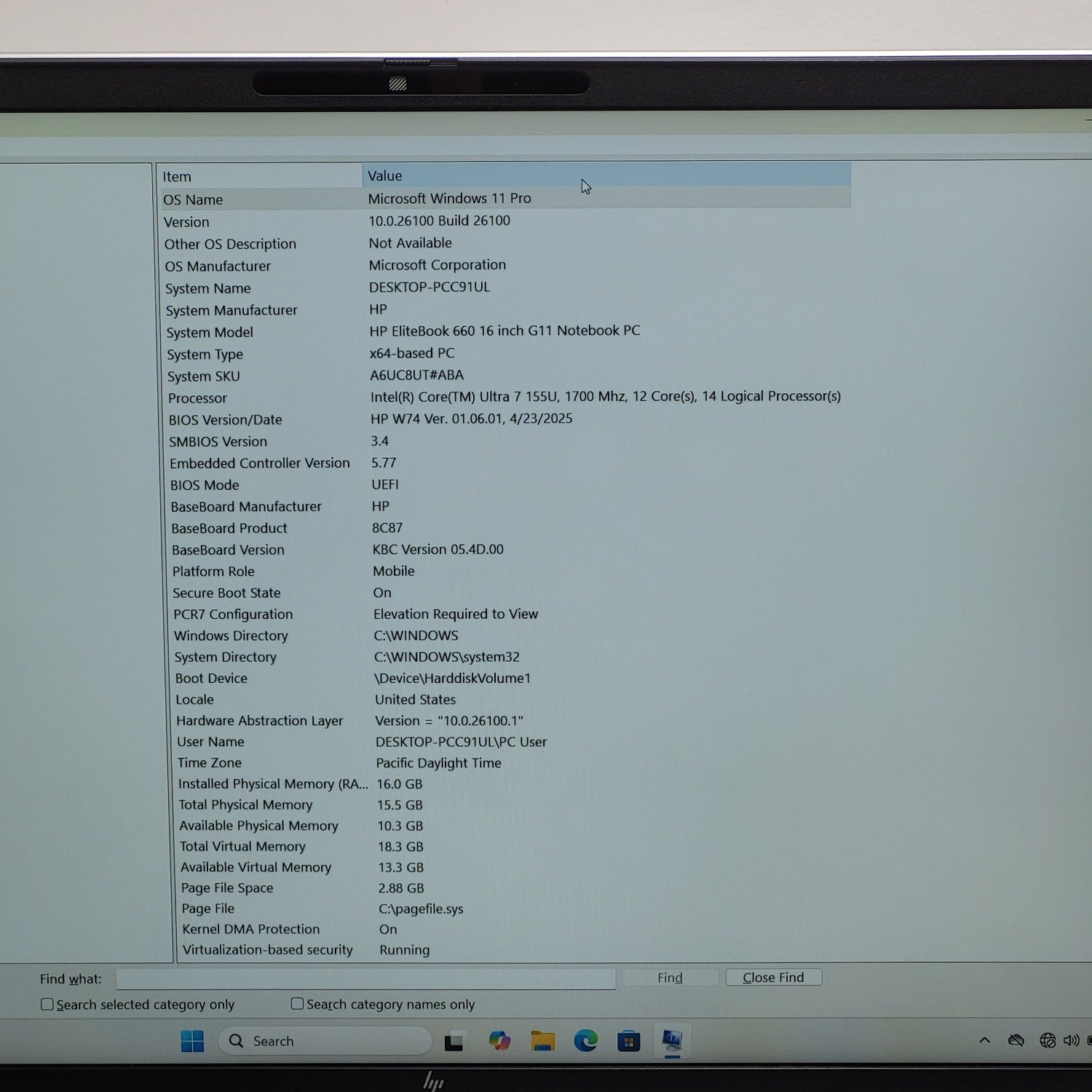Viewport: 1092px width, 1092px height.
Task: Launch Copilot from the taskbar
Action: pyautogui.click(x=499, y=1041)
